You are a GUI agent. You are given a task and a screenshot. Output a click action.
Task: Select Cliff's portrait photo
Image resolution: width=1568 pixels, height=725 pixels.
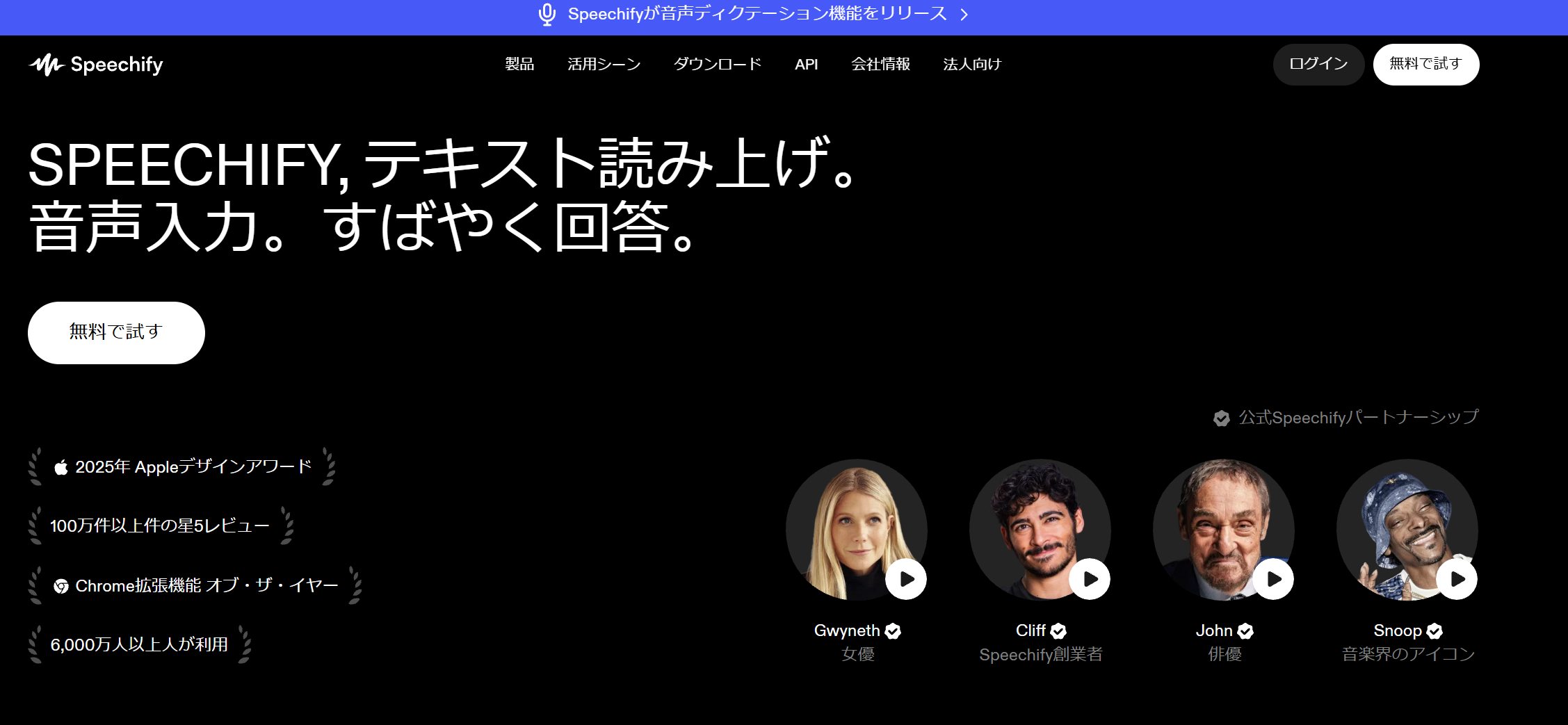(1040, 530)
